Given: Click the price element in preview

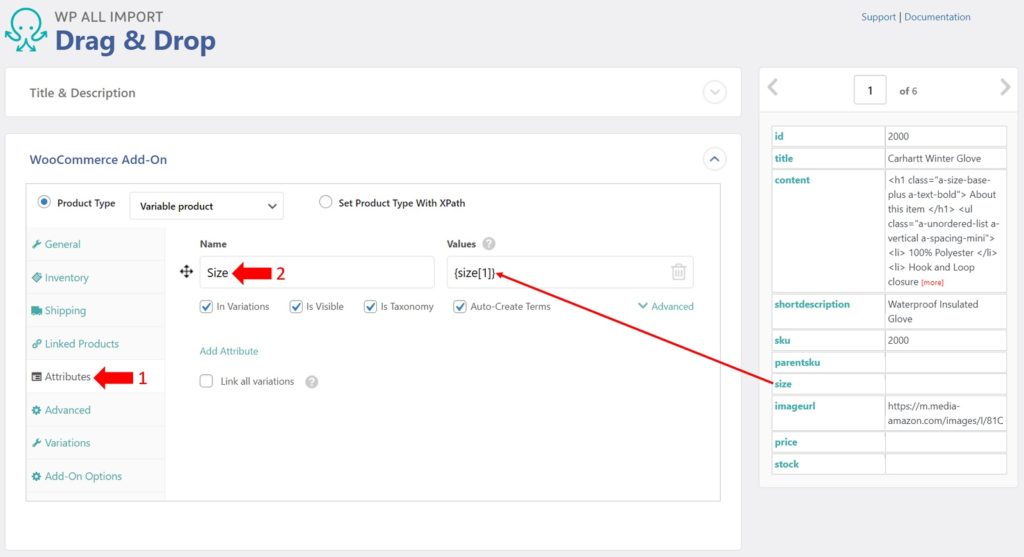Looking at the screenshot, I should pyautogui.click(x=786, y=442).
